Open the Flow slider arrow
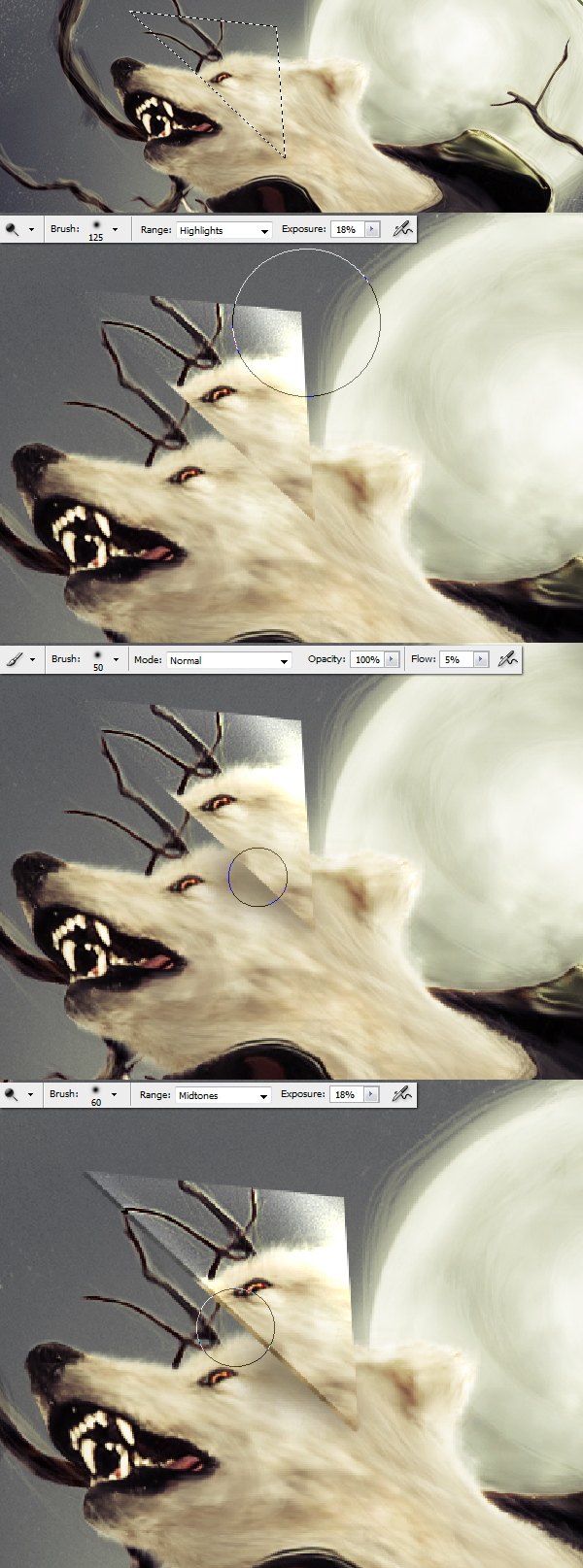The height and width of the screenshot is (1568, 583). point(481,659)
